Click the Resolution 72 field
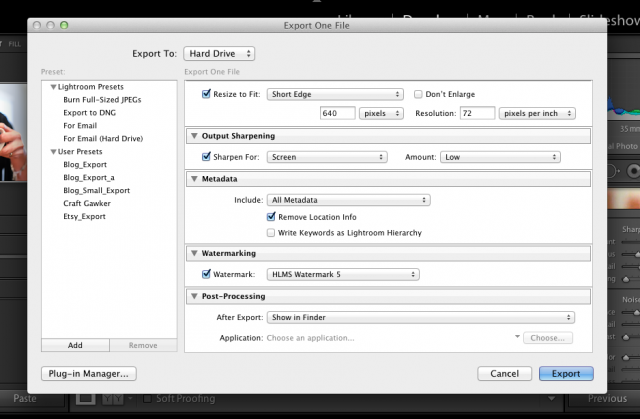The width and height of the screenshot is (640, 419). point(477,113)
